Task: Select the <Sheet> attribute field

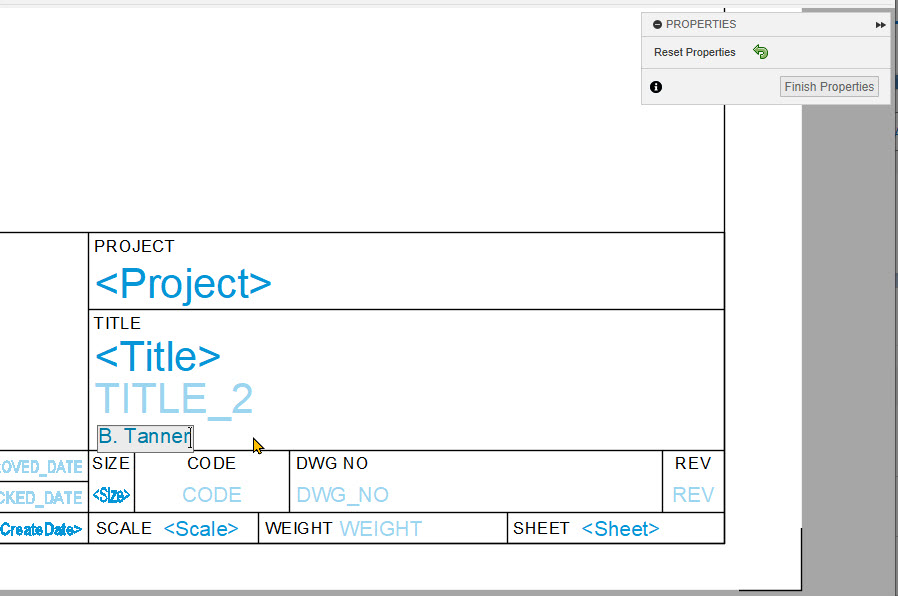Action: (620, 529)
